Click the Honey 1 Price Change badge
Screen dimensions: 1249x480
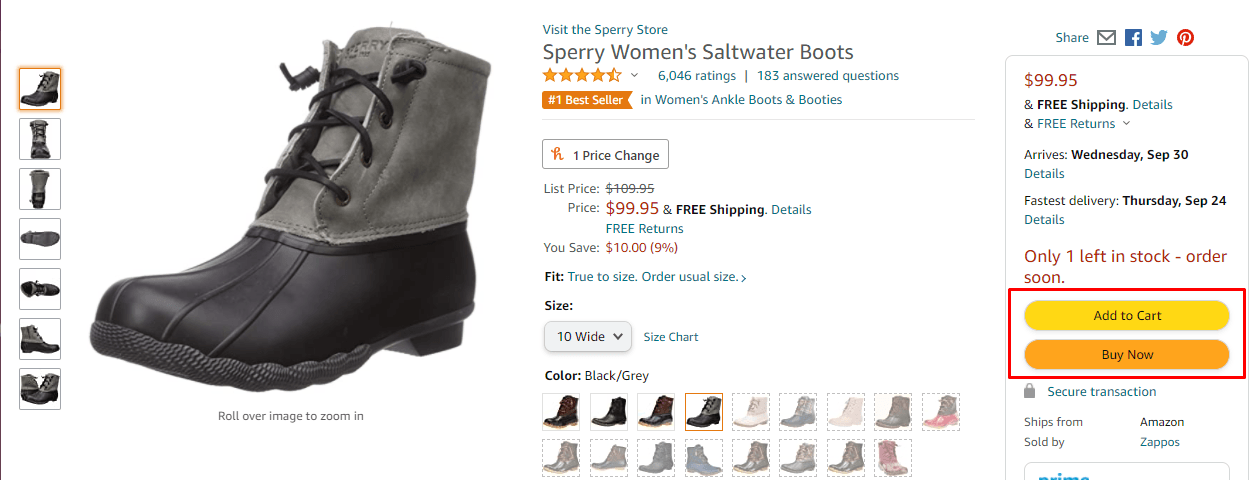(x=605, y=155)
